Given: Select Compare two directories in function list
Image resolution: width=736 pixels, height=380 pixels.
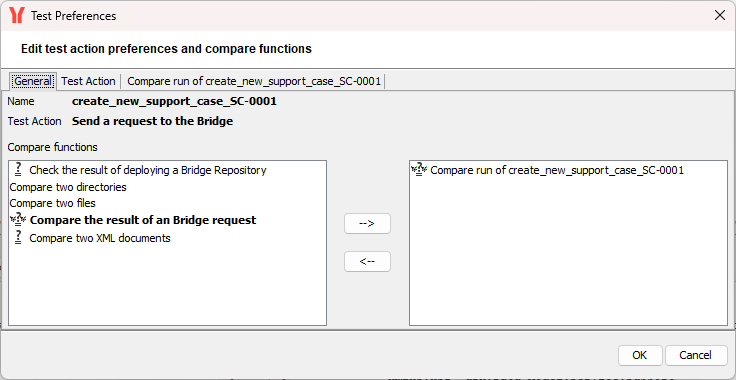Looking at the screenshot, I should click(x=68, y=187).
